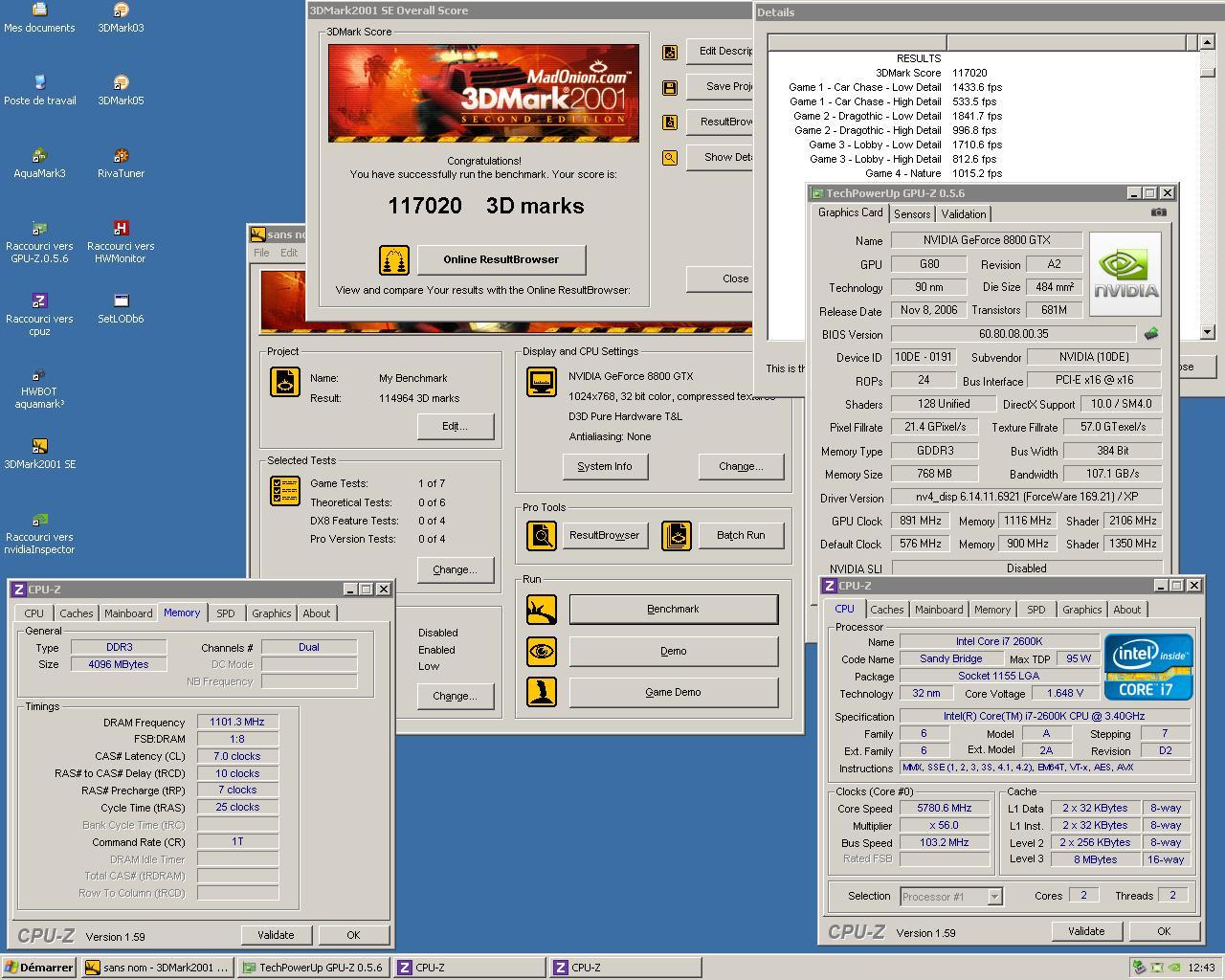
Task: Switch to sans nom - 3DMark2001 taskbar item
Action: [x=158, y=968]
